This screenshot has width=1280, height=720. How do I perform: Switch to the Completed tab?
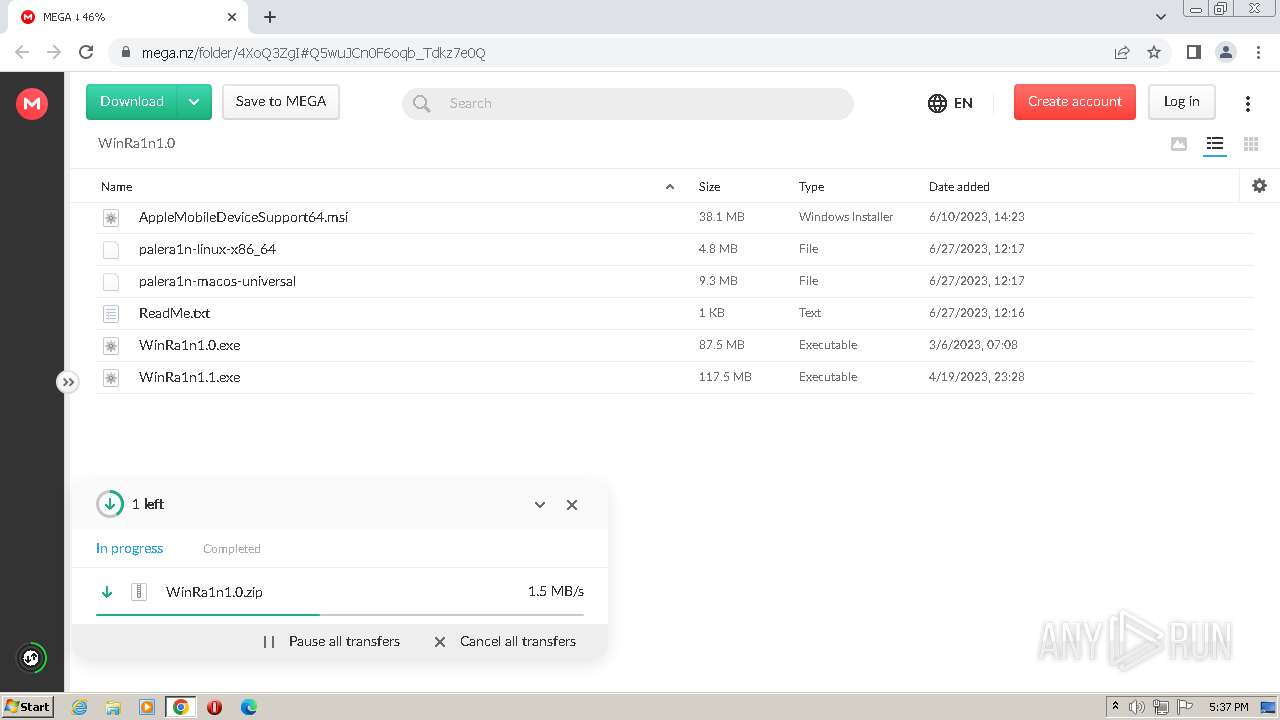pyautogui.click(x=232, y=549)
